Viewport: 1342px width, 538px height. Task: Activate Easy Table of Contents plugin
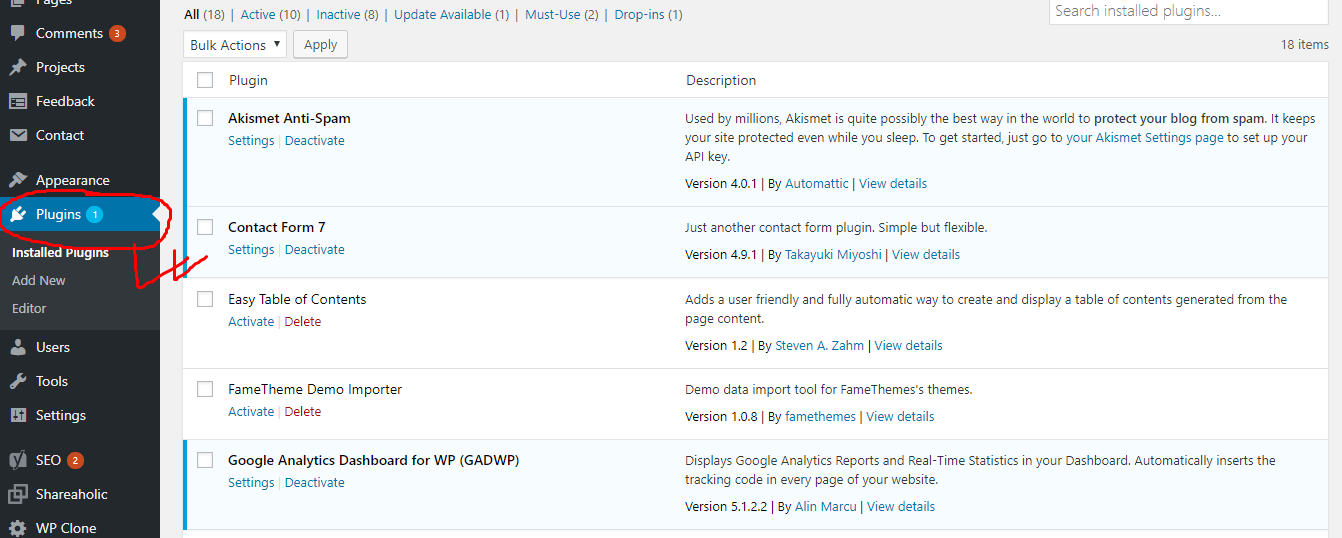tap(251, 322)
